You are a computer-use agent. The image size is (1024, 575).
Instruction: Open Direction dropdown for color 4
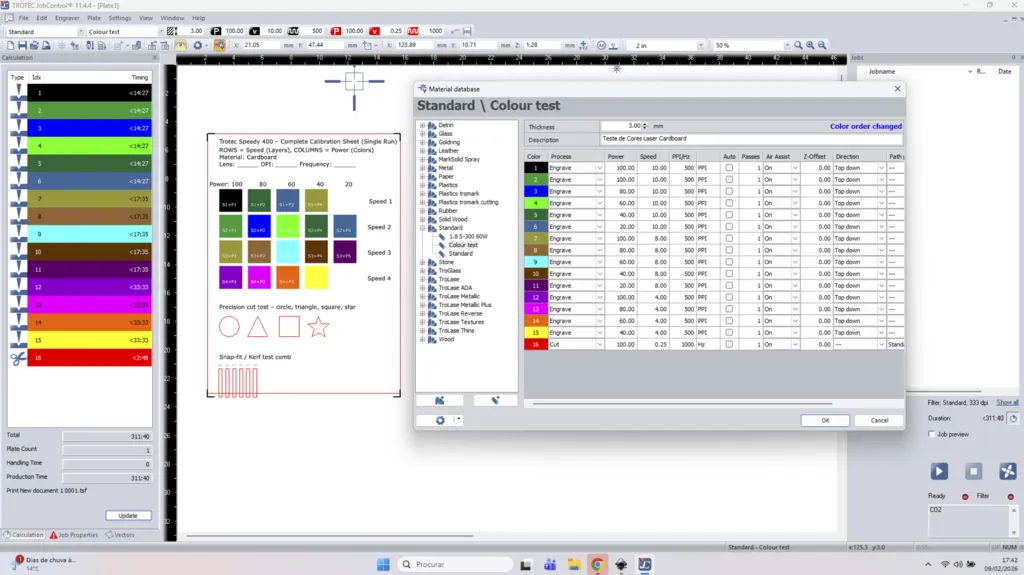click(881, 203)
